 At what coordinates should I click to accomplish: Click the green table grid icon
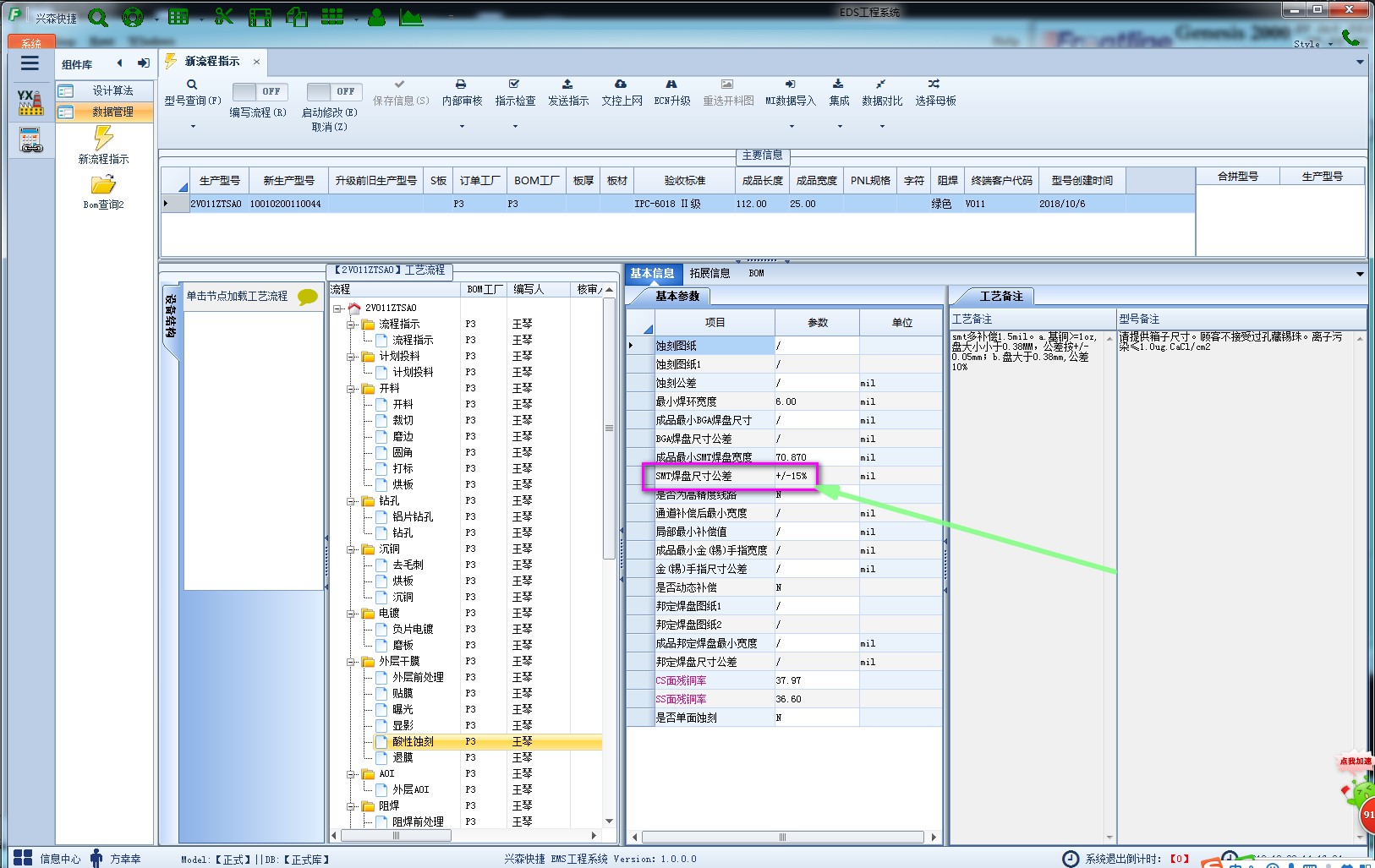click(178, 17)
